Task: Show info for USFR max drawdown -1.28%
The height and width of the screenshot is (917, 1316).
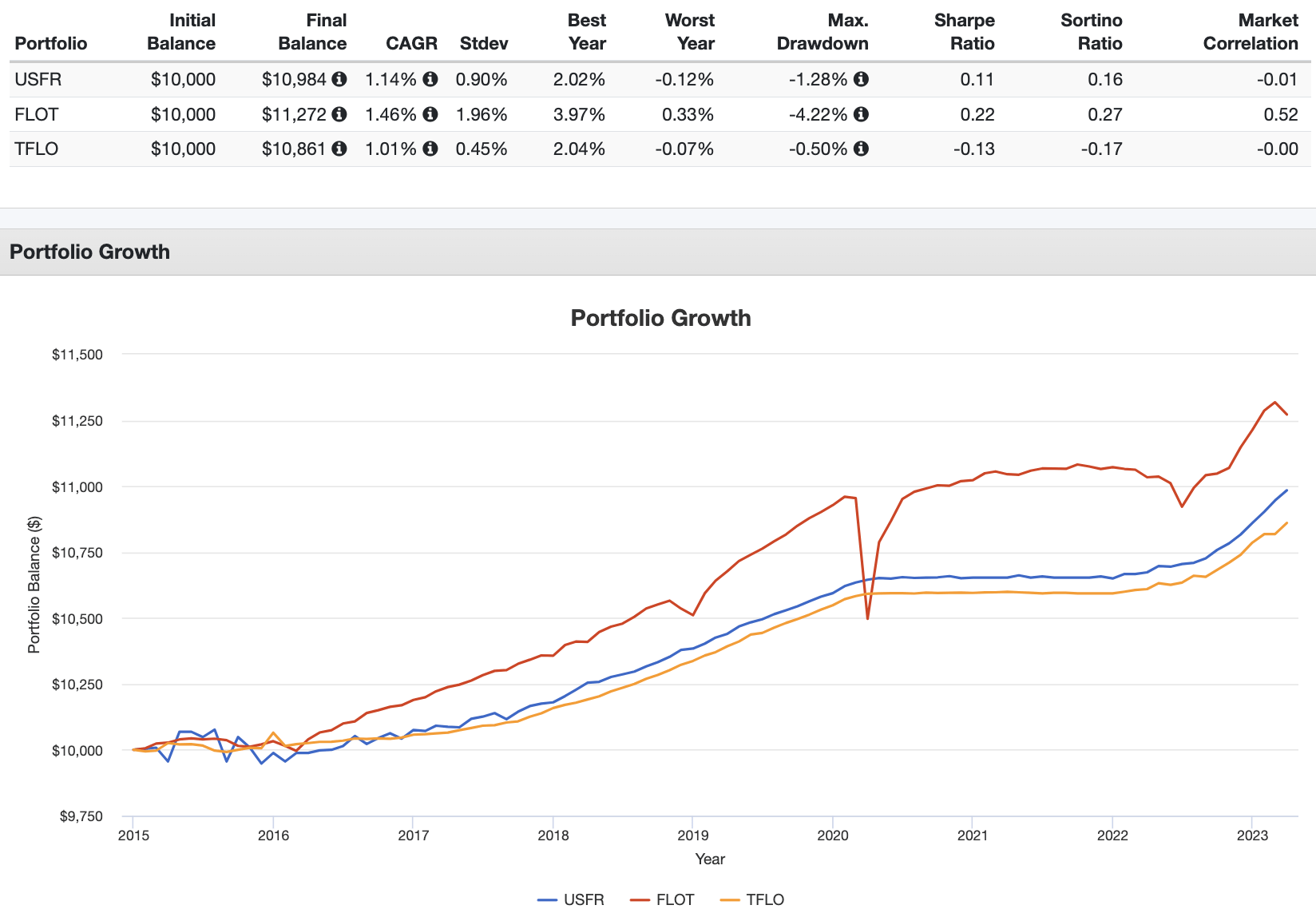Action: coord(861,79)
